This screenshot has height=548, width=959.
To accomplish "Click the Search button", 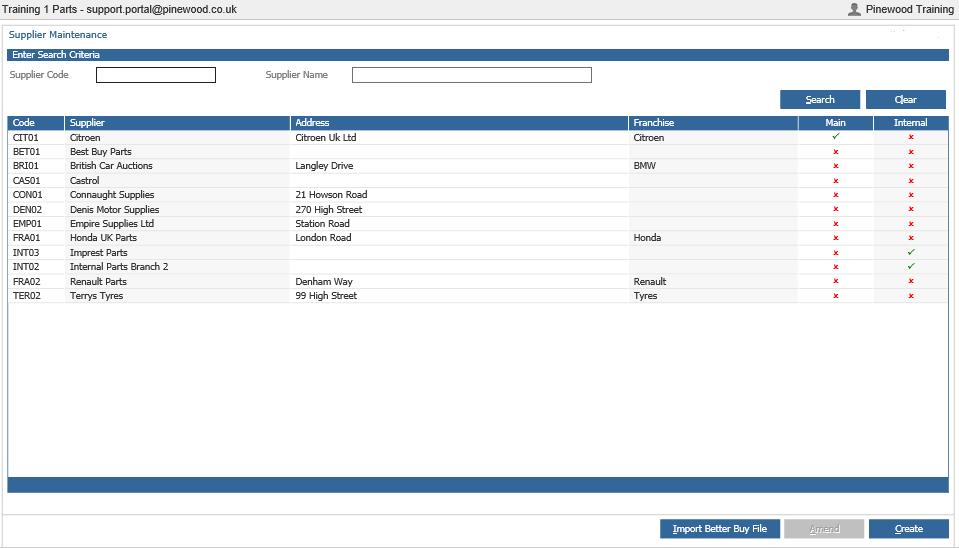I will [820, 100].
